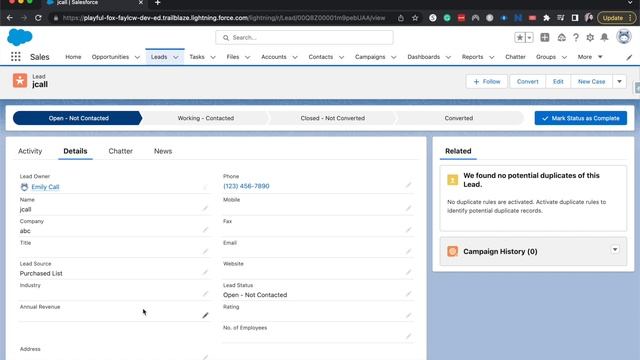Click Mark Status as Complete
640x360 pixels.
pos(580,118)
